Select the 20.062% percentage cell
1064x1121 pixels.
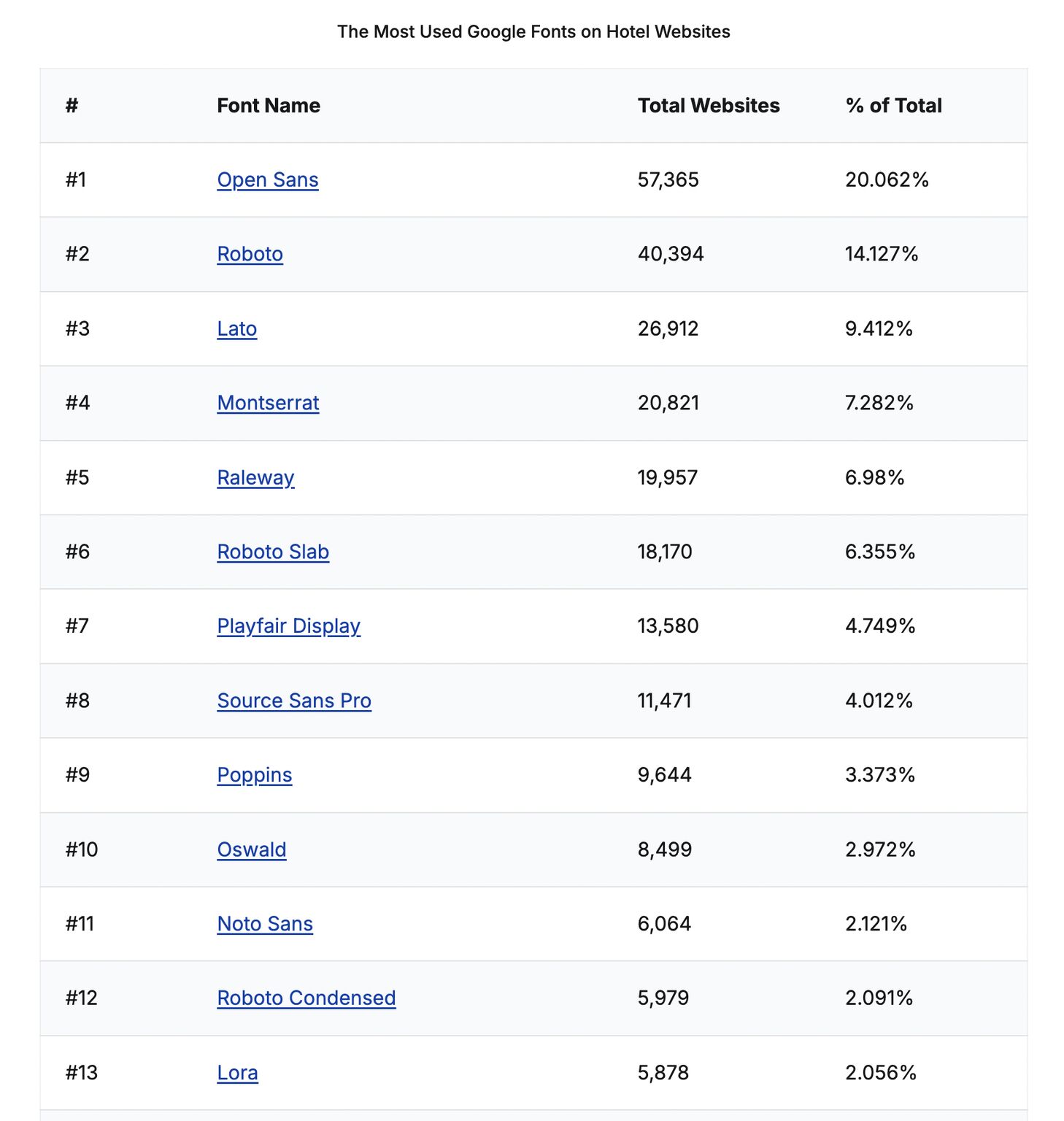point(887,180)
